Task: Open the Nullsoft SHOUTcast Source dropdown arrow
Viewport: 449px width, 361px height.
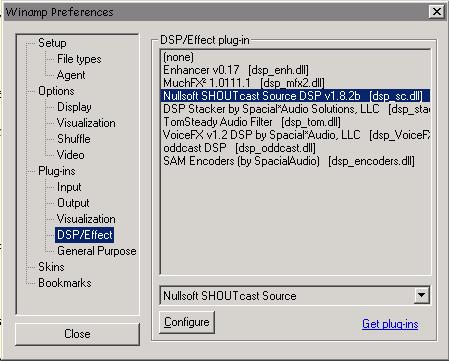Action: (422, 295)
